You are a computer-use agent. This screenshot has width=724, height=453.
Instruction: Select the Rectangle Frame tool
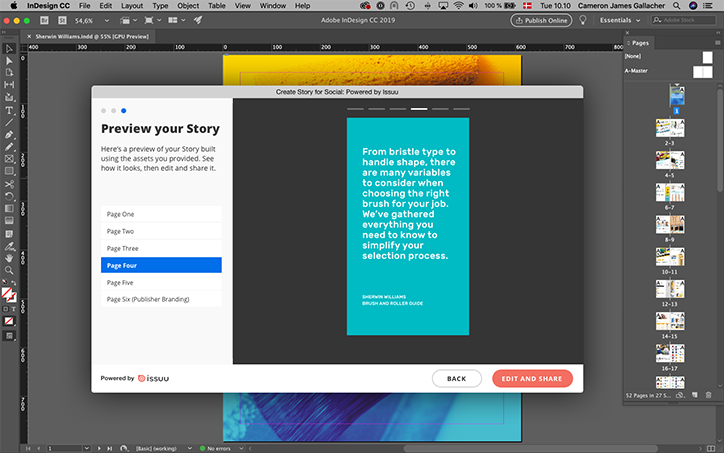[x=9, y=159]
